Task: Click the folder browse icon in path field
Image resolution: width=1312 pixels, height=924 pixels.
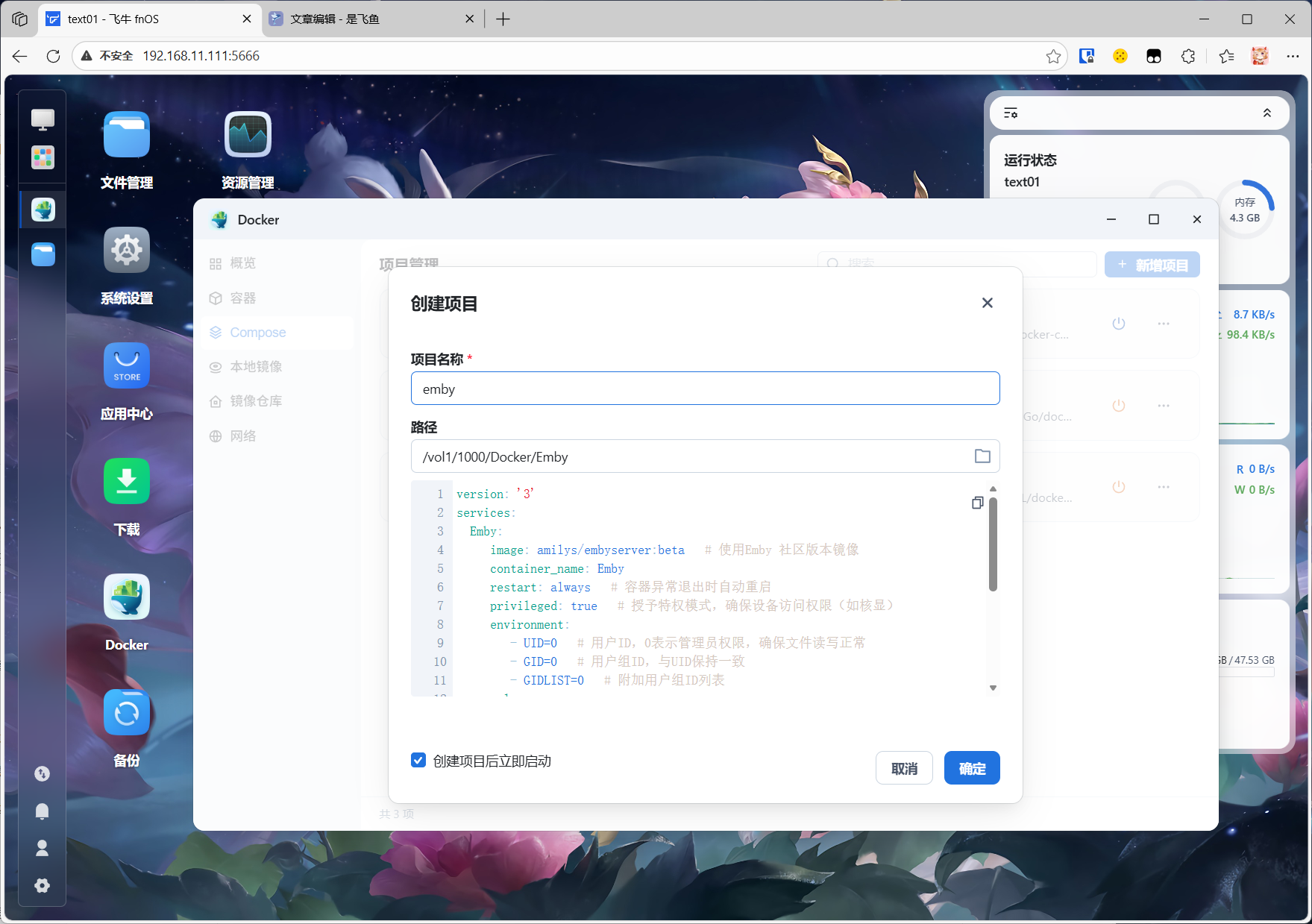Action: (x=982, y=456)
